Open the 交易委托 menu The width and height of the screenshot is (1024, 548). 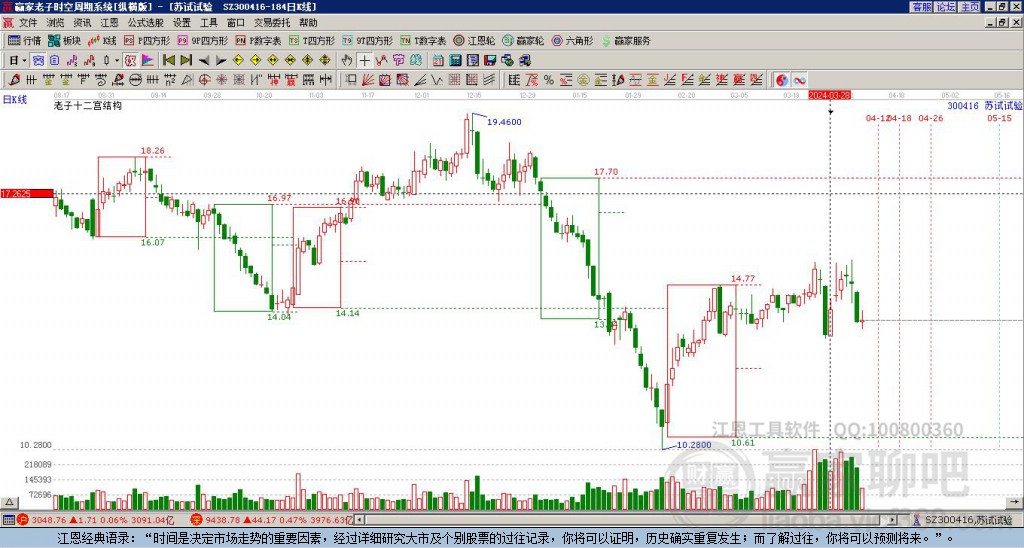[x=272, y=23]
